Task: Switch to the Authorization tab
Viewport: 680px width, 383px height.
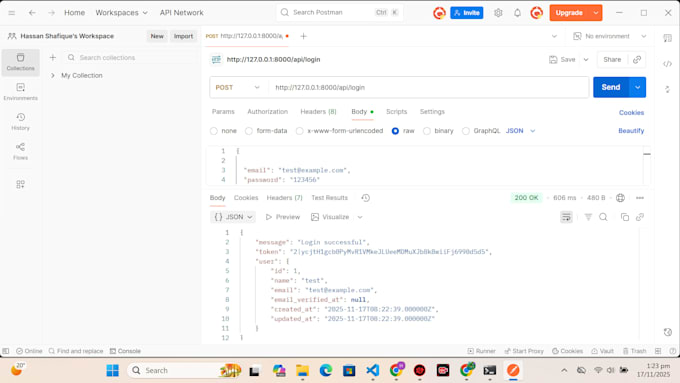Action: [268, 111]
